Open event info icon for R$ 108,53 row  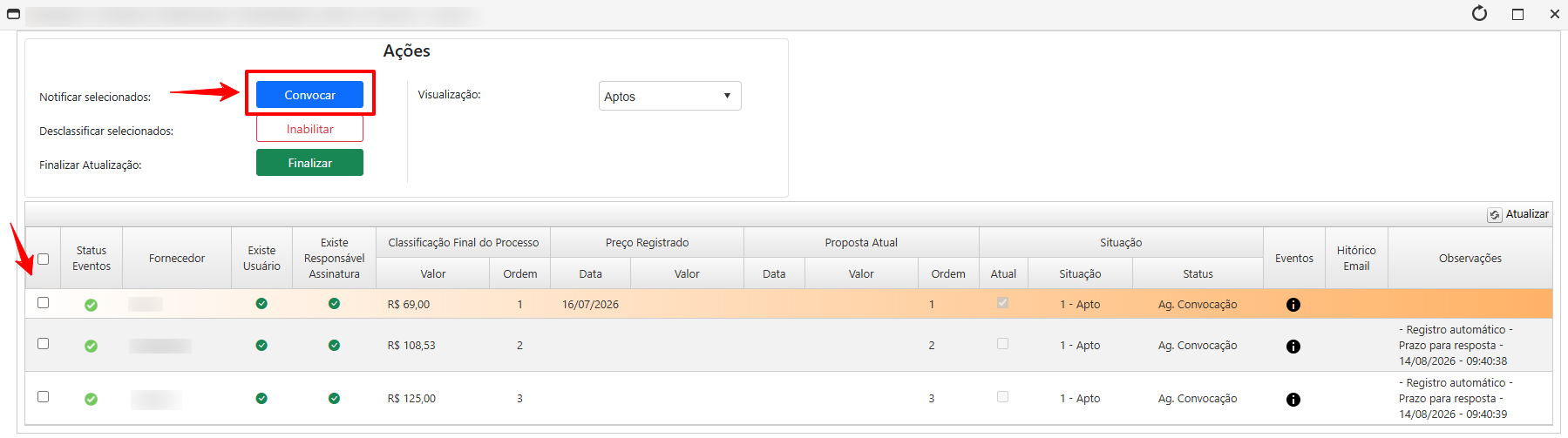click(1293, 347)
